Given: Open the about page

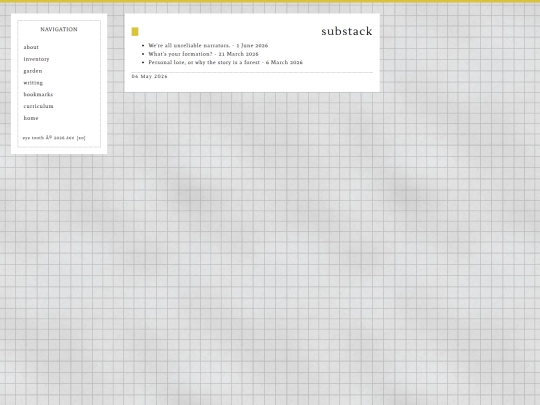Looking at the screenshot, I should pyautogui.click(x=31, y=47).
